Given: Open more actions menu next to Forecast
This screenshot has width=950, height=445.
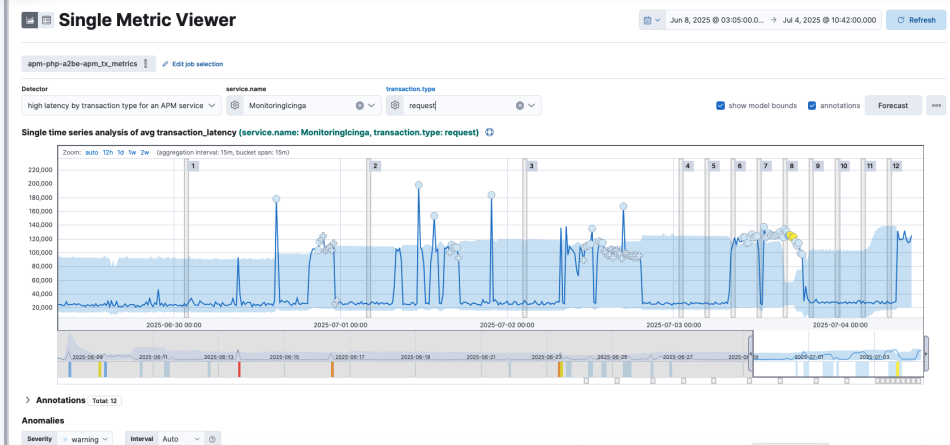Looking at the screenshot, I should [x=936, y=105].
